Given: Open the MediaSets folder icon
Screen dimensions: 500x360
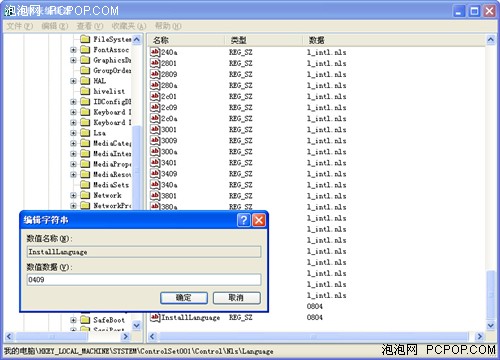Looking at the screenshot, I should coord(85,185).
